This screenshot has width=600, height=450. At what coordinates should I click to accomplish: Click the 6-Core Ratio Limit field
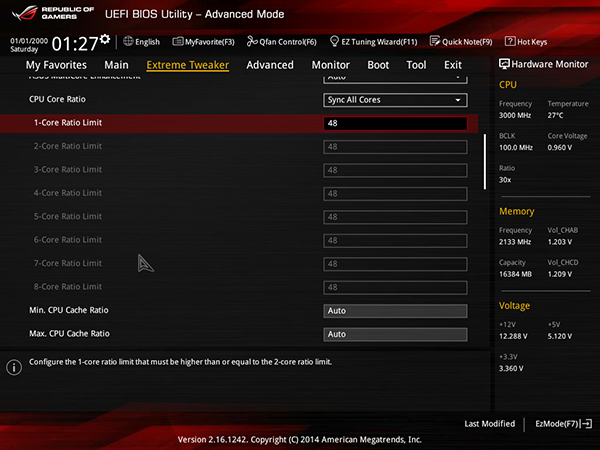pos(395,241)
